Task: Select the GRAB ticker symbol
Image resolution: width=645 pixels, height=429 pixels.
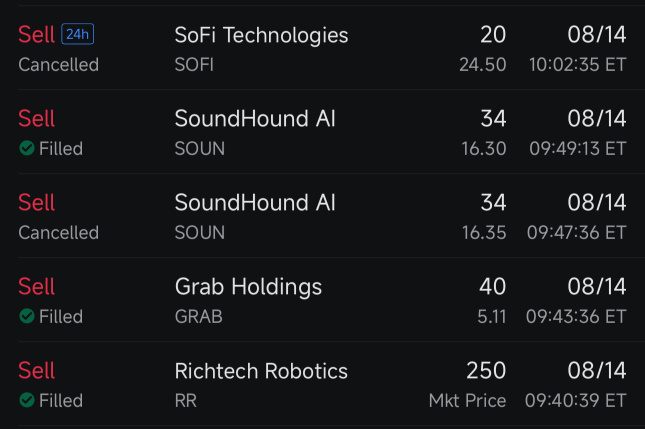Action: point(198,317)
